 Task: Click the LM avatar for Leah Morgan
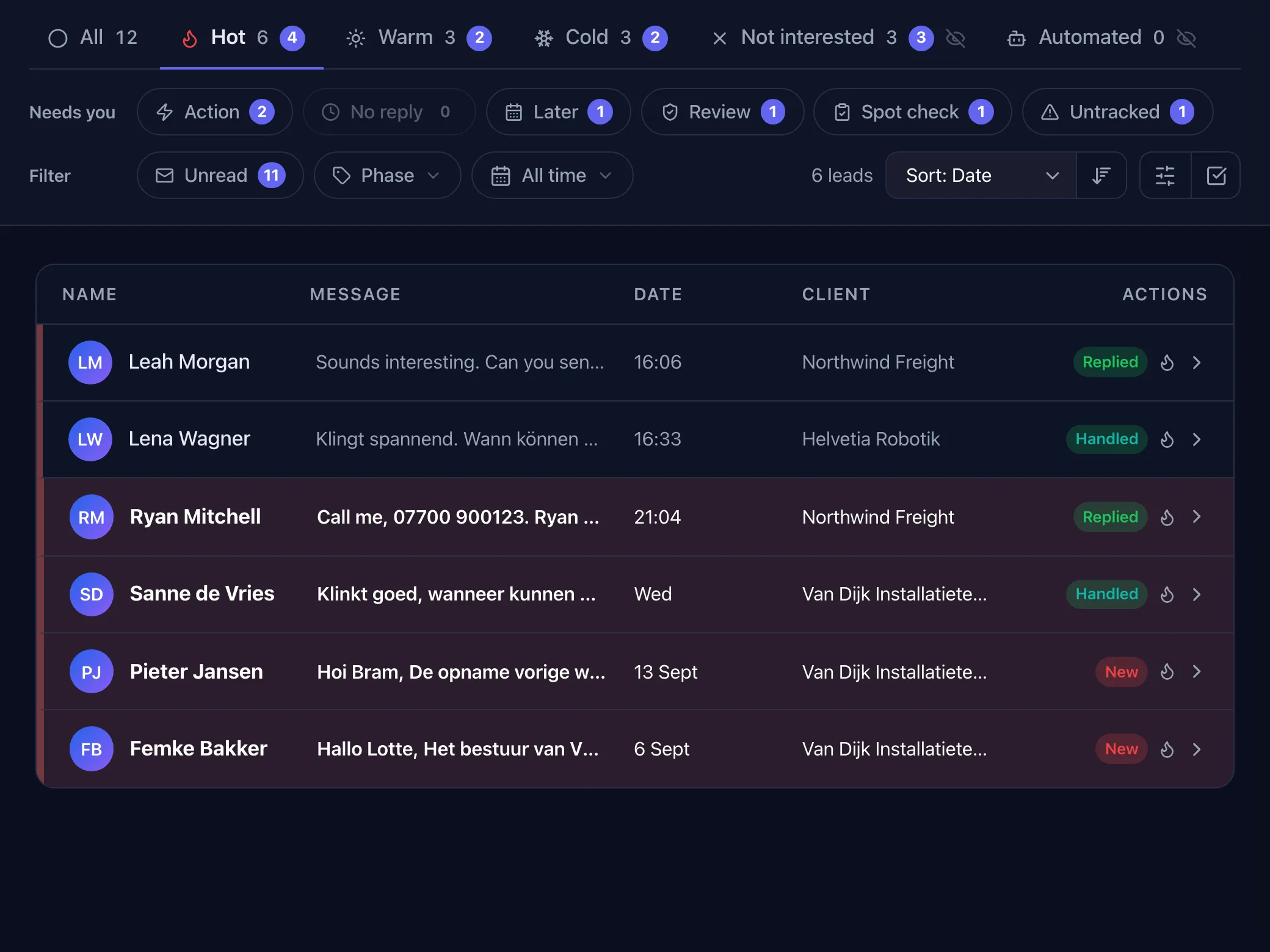pyautogui.click(x=90, y=362)
